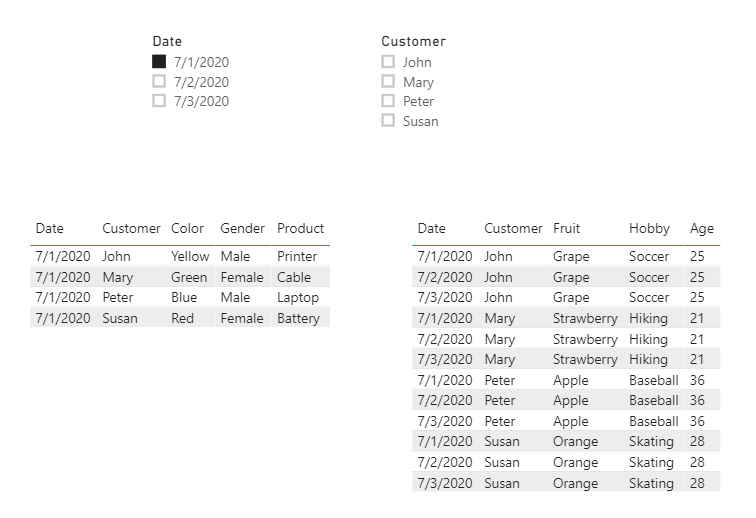
Task: Click age 36 in Peter's 7/3/2020 row
Action: point(697,421)
